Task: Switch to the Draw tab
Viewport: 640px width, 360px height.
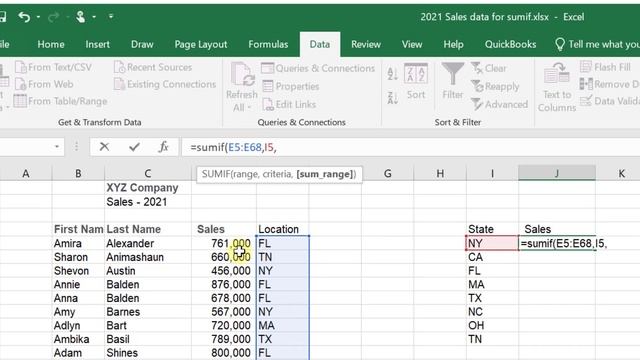Action: coord(142,44)
